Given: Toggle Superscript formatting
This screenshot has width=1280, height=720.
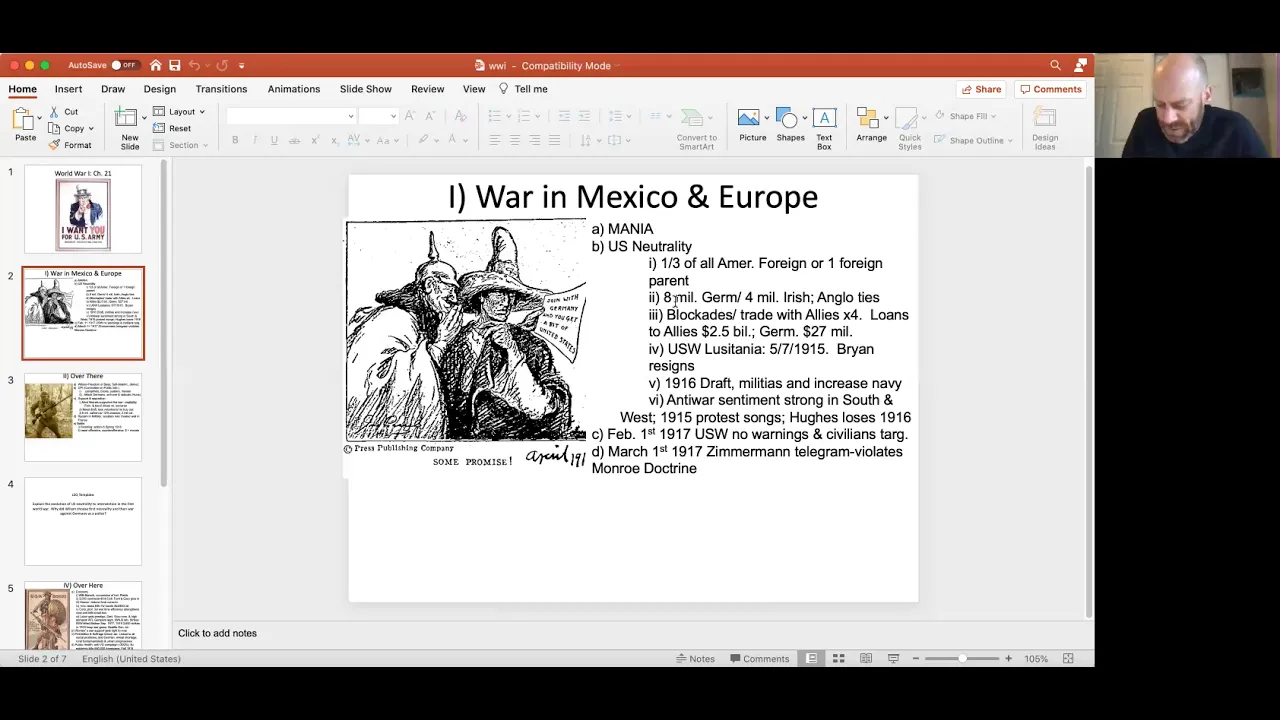Looking at the screenshot, I should click(314, 140).
